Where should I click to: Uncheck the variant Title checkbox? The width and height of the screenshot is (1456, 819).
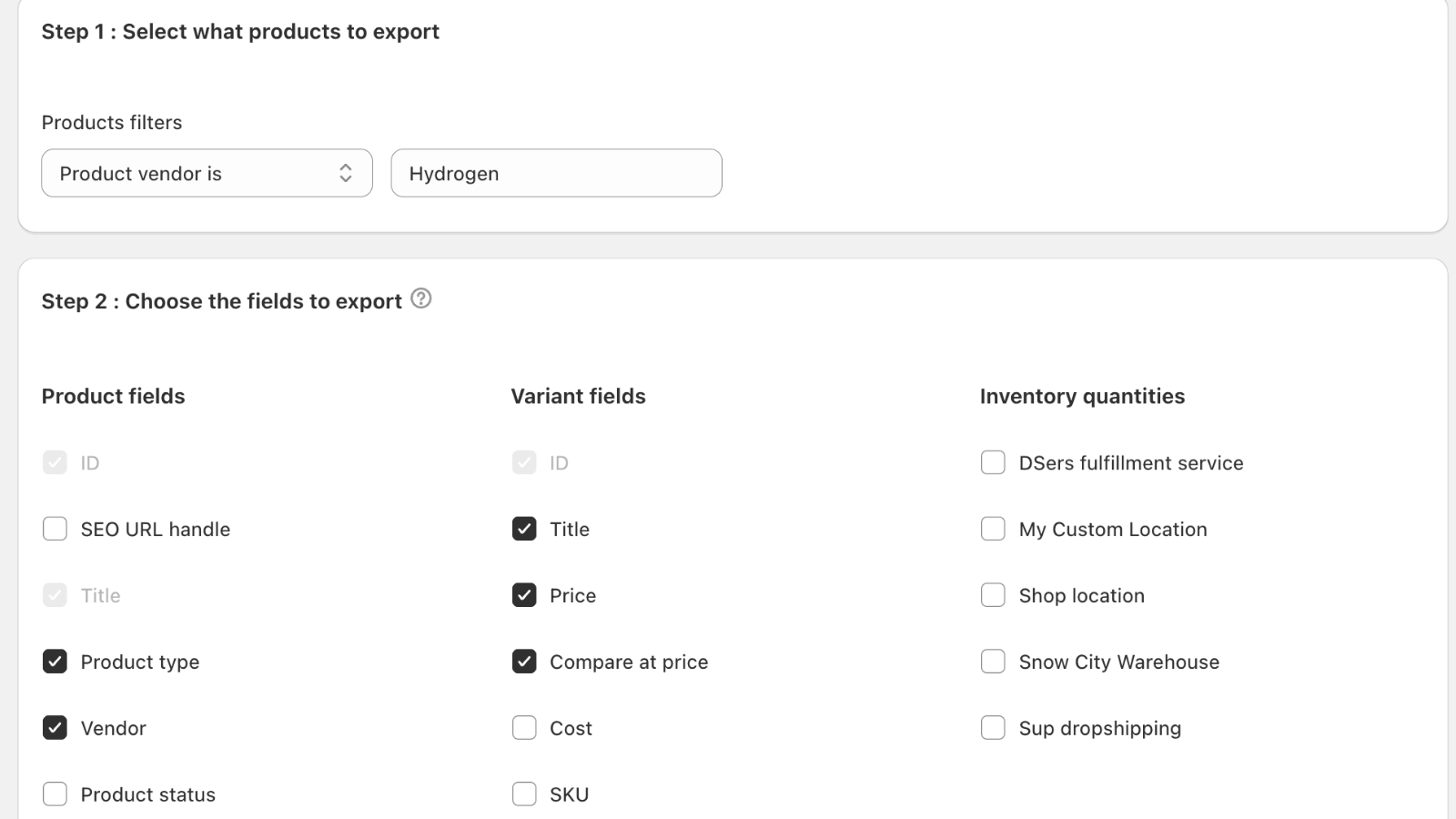524,529
